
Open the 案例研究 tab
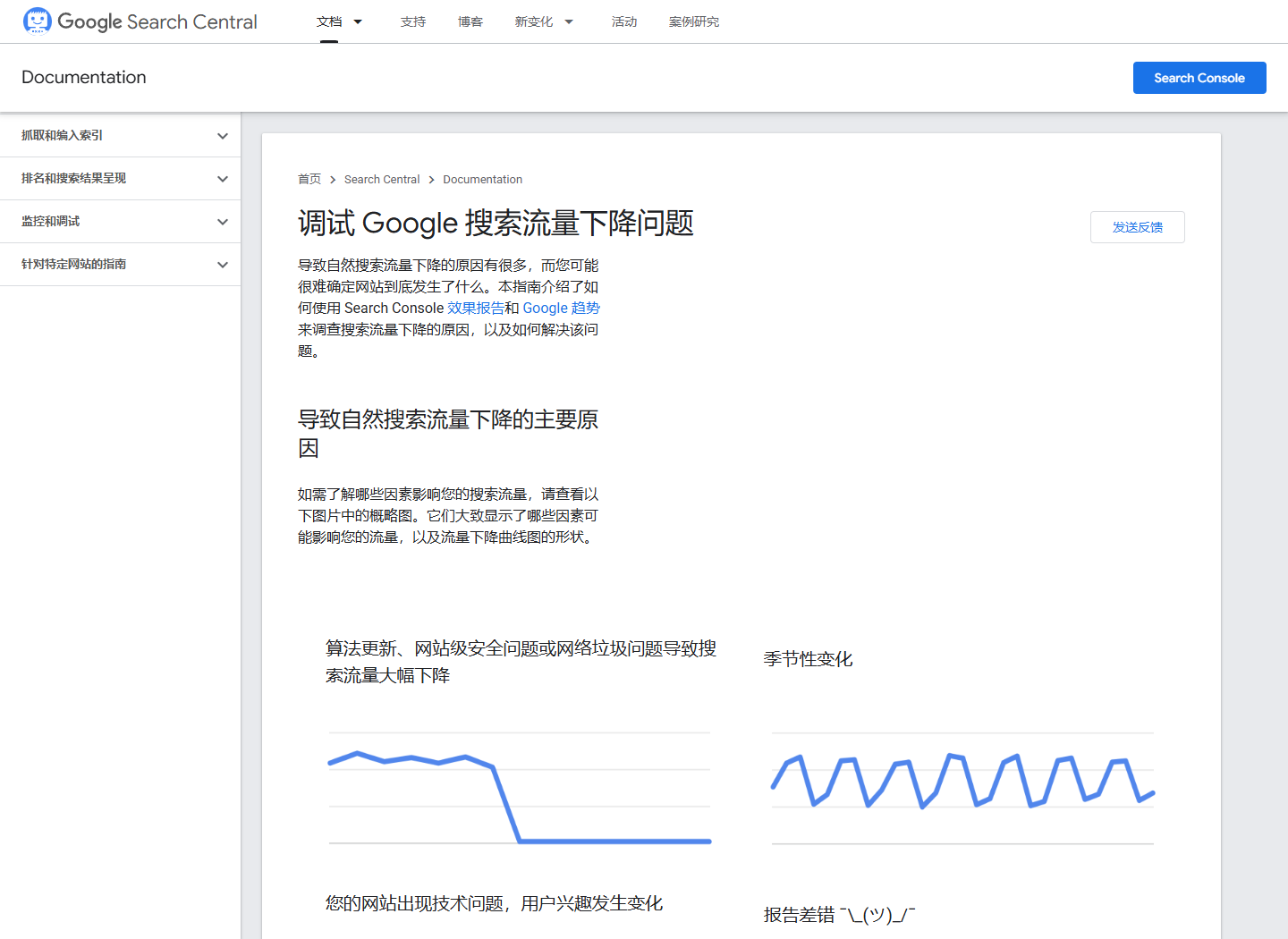(x=694, y=21)
